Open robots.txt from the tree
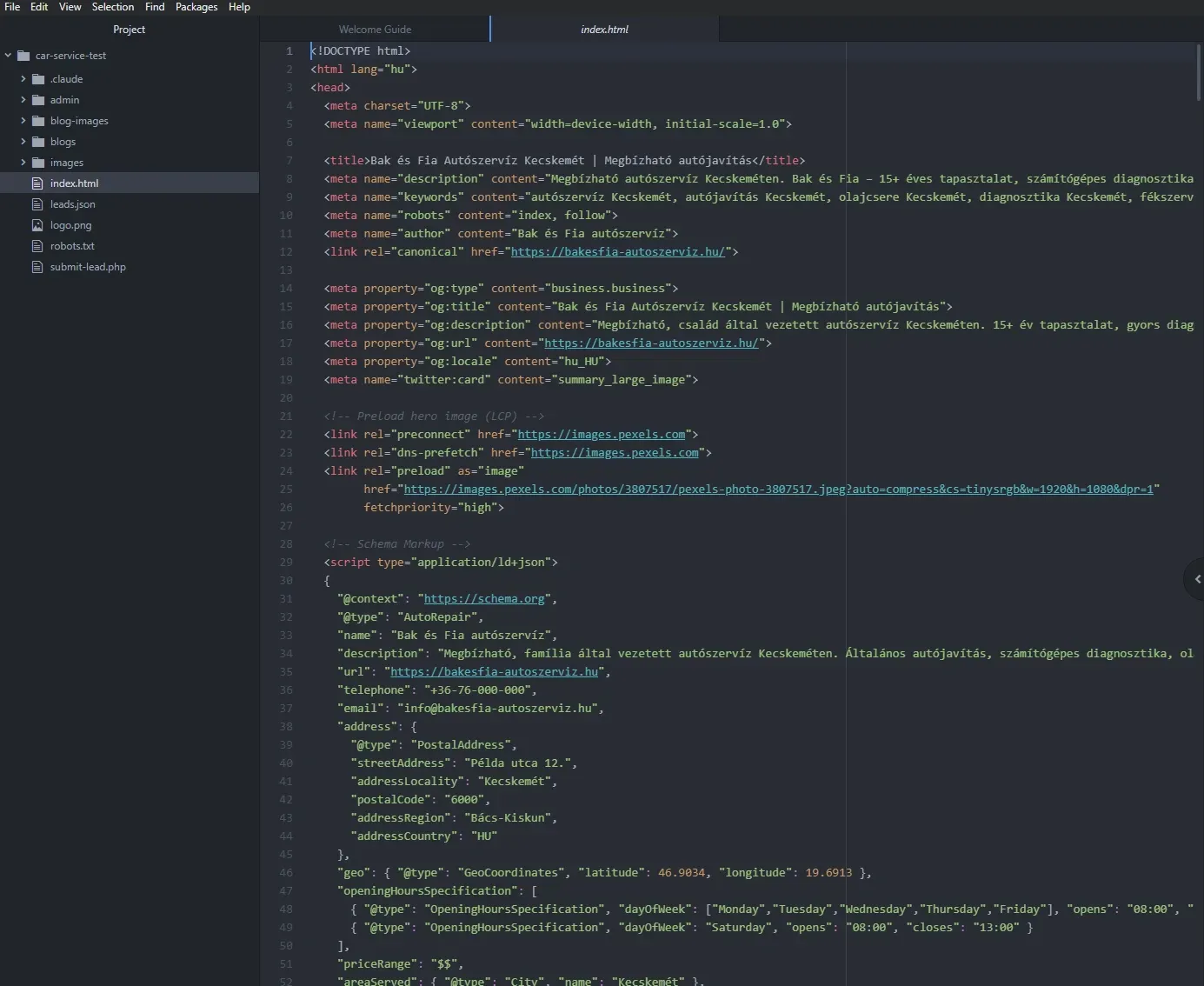The height and width of the screenshot is (986, 1204). [72, 246]
